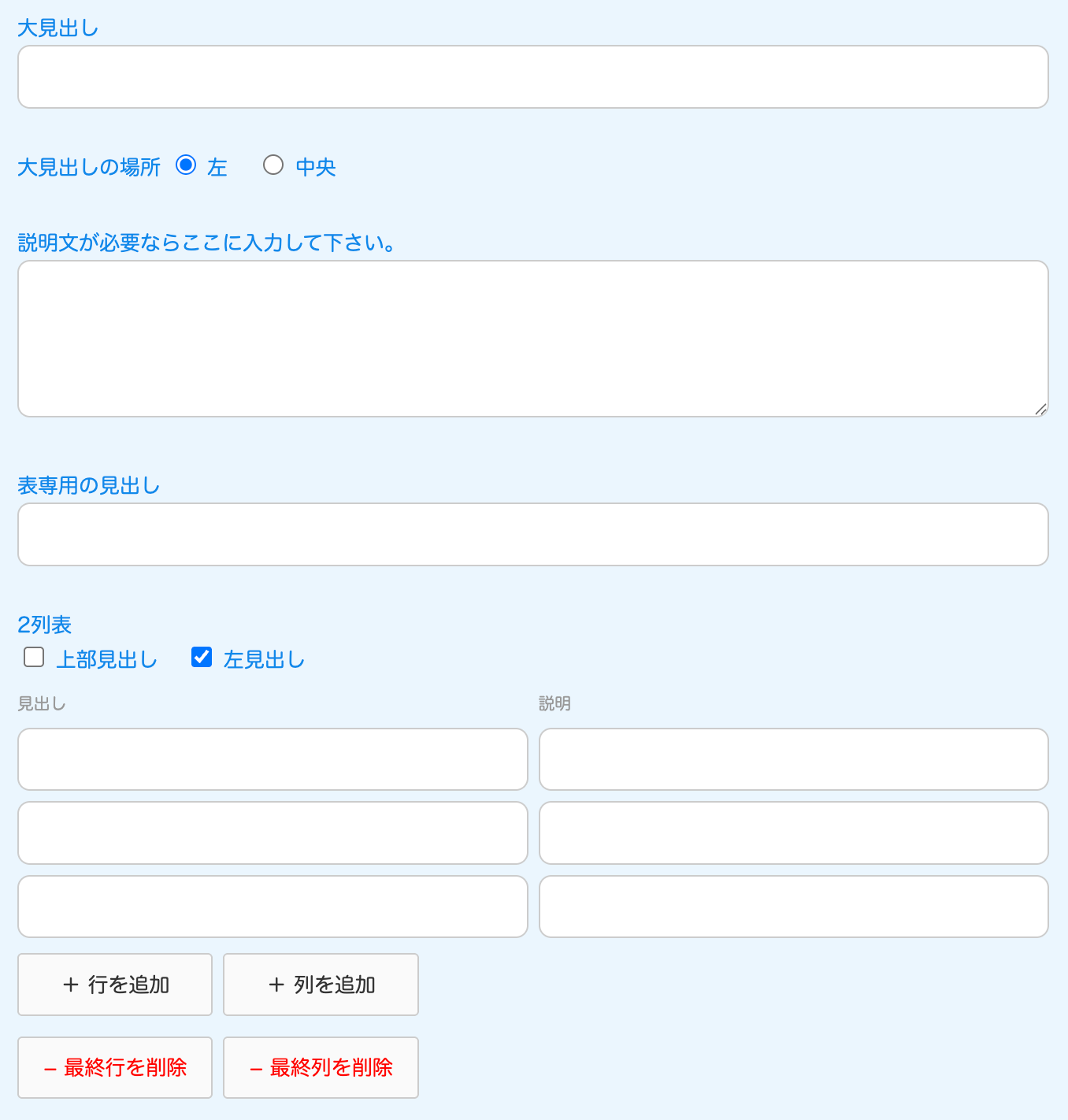Click second row cell under 説明 column
This screenshot has height=1120, width=1068.
[x=793, y=833]
